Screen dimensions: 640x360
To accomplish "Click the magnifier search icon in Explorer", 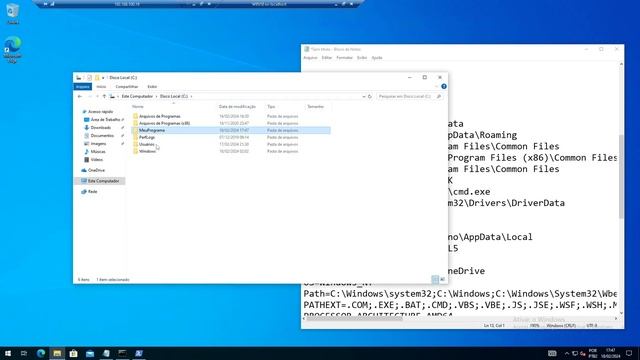I will pyautogui.click(x=439, y=96).
